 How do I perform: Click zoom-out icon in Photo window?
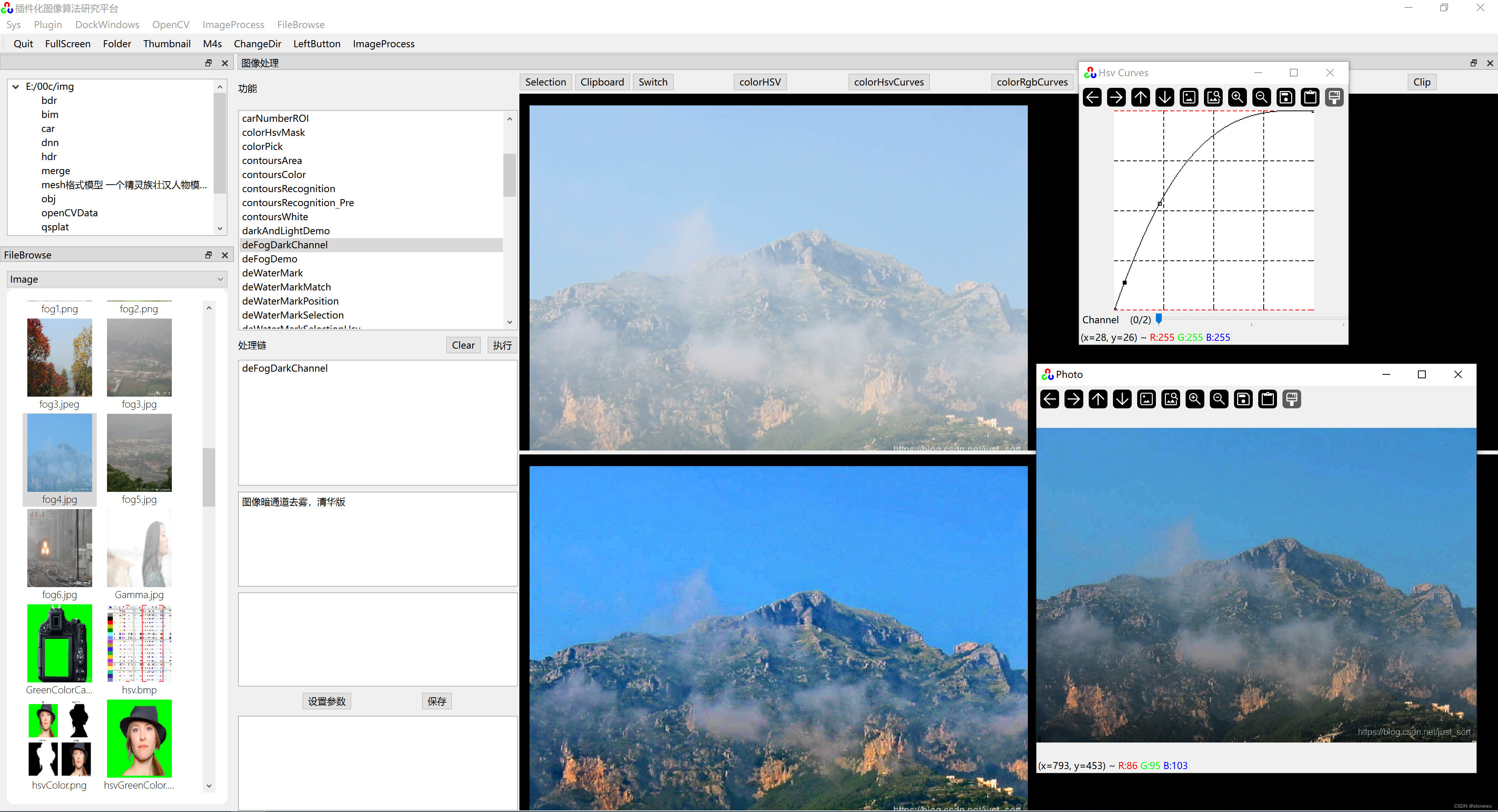click(1219, 399)
